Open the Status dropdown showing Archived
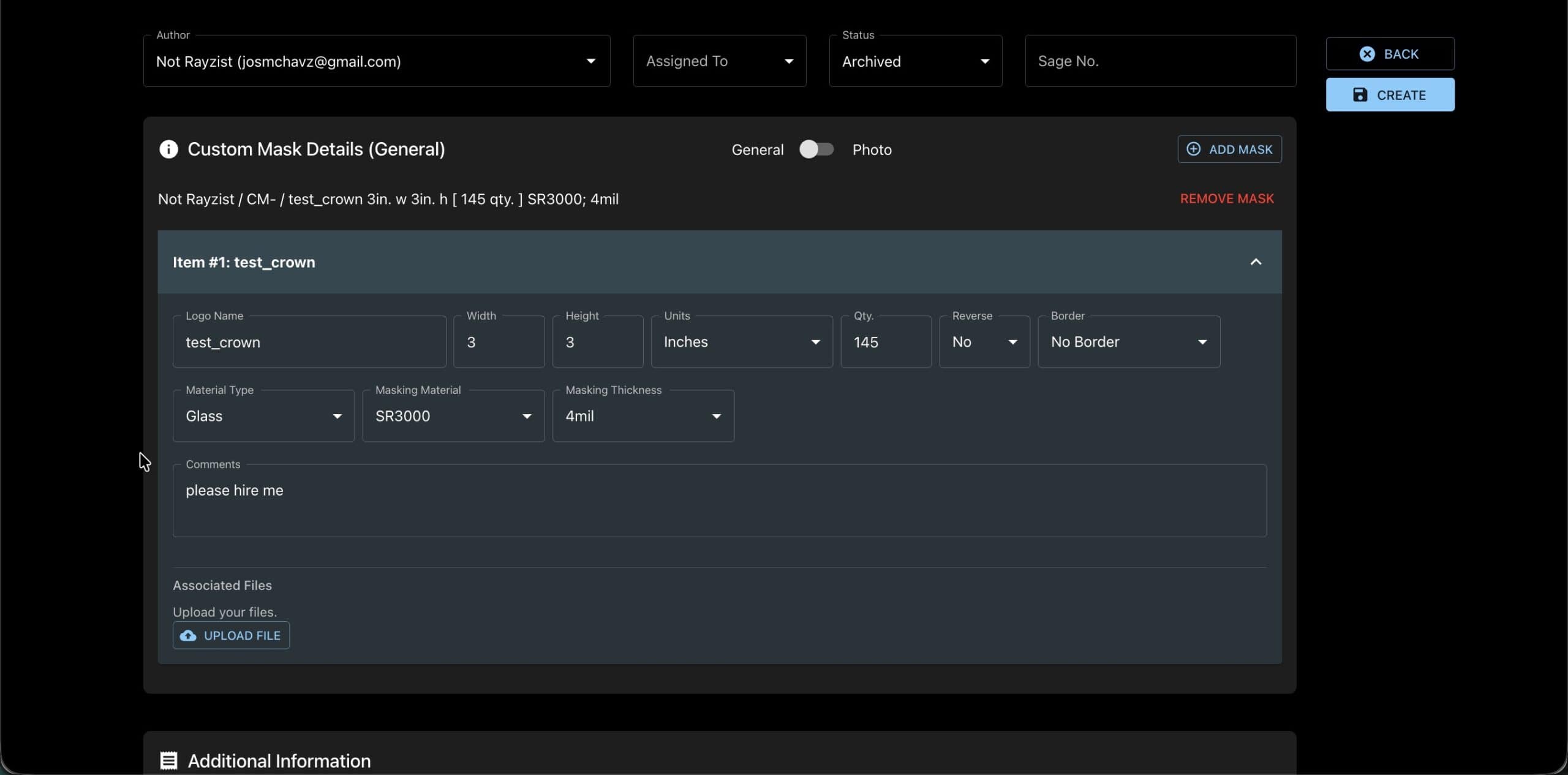The image size is (1568, 775). [x=915, y=61]
